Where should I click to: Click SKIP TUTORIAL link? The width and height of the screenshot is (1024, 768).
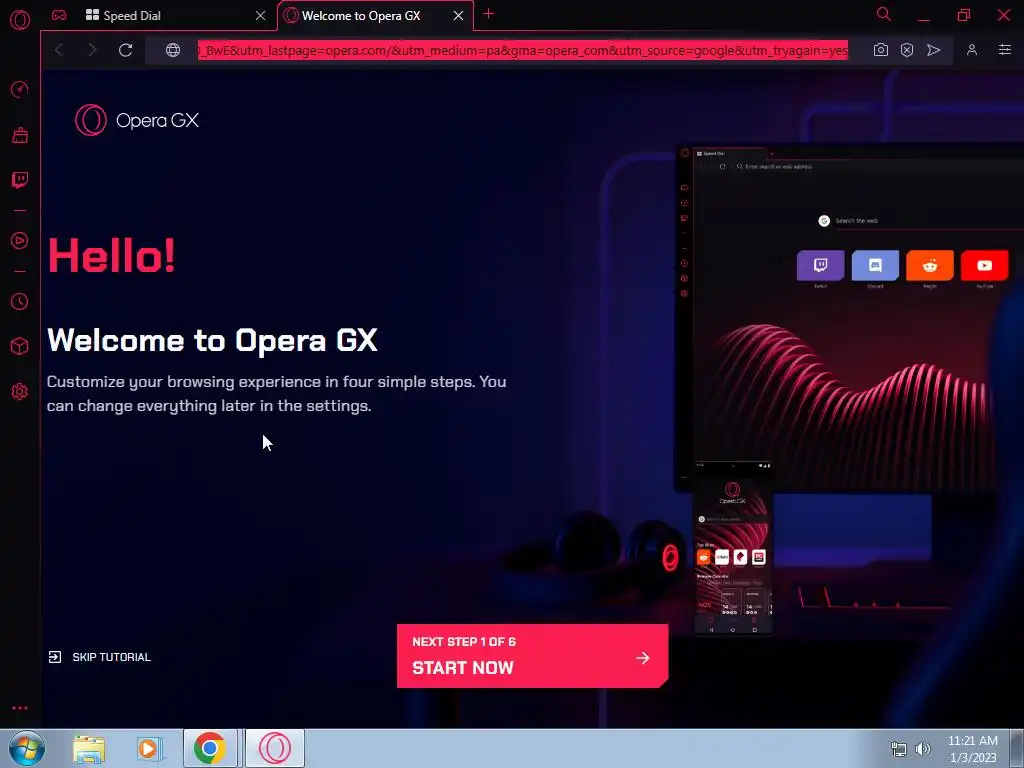(x=99, y=657)
